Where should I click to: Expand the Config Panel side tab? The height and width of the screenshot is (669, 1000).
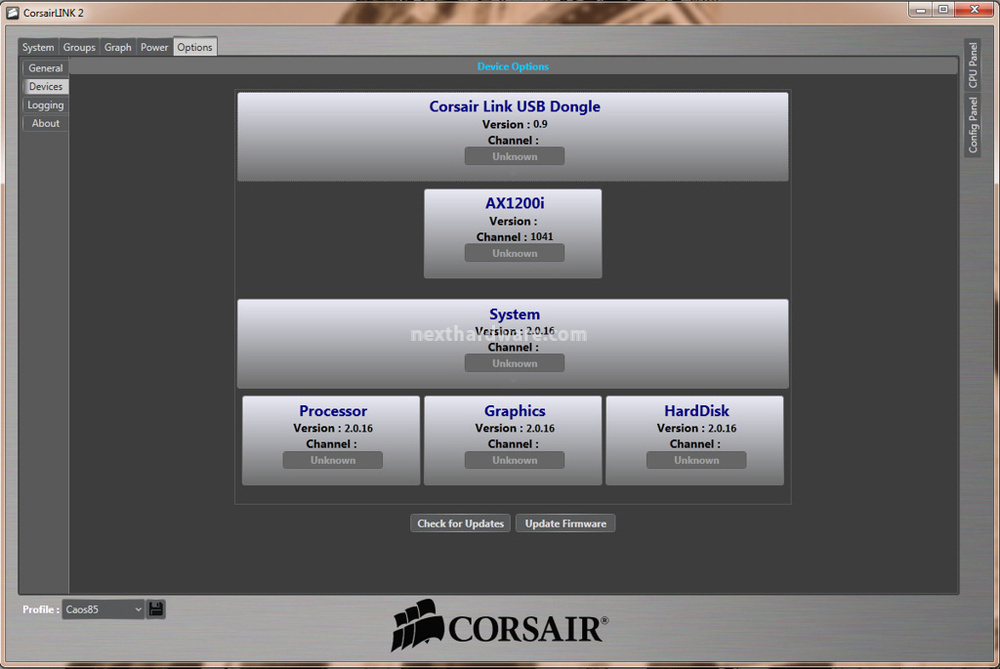click(x=973, y=125)
